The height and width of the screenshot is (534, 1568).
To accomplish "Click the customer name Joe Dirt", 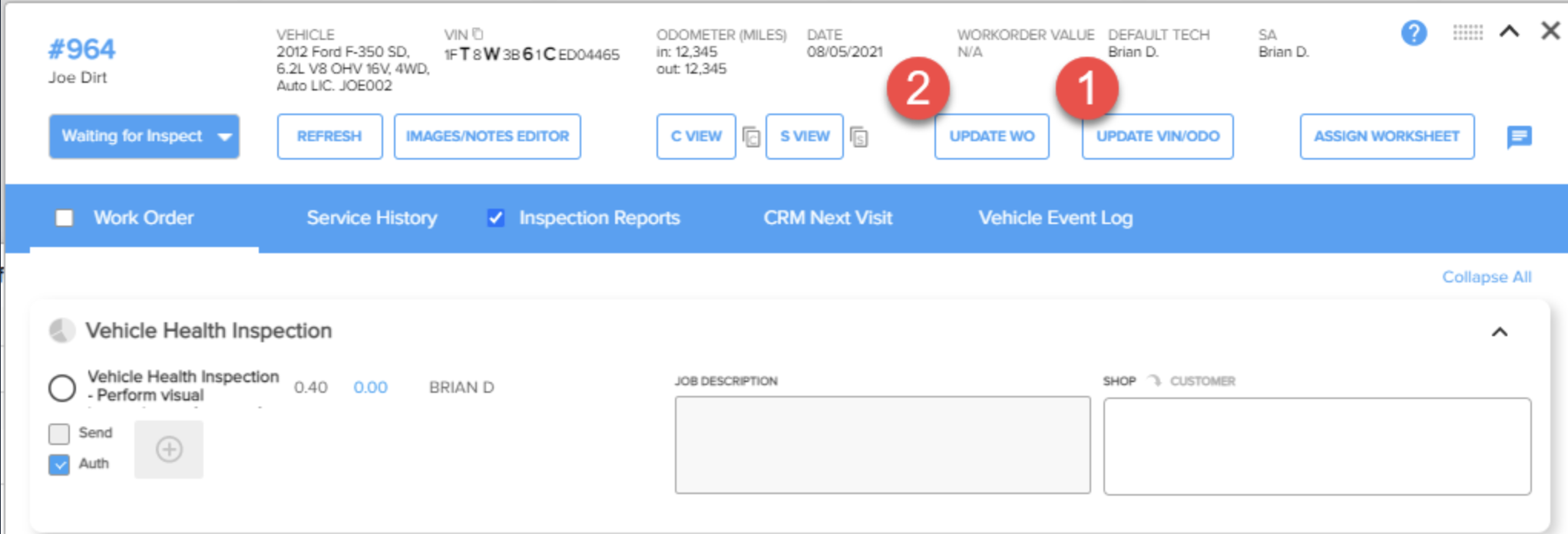I will [78, 77].
